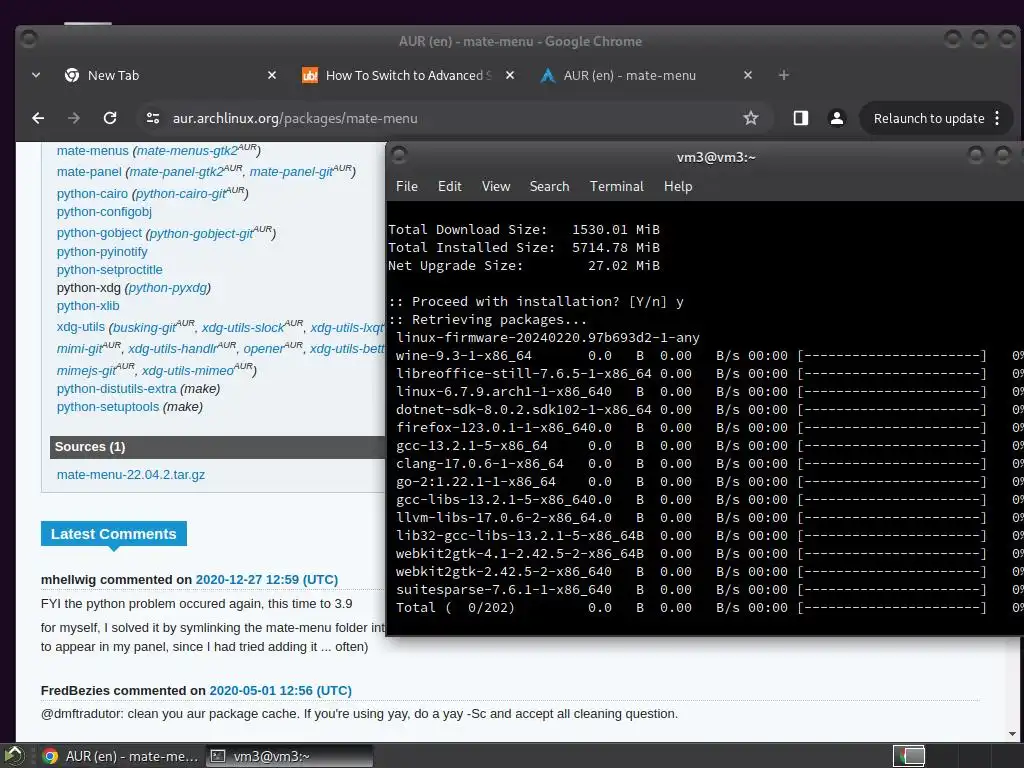Bookmark this page with the star icon
This screenshot has width=1024, height=768.
[x=750, y=118]
